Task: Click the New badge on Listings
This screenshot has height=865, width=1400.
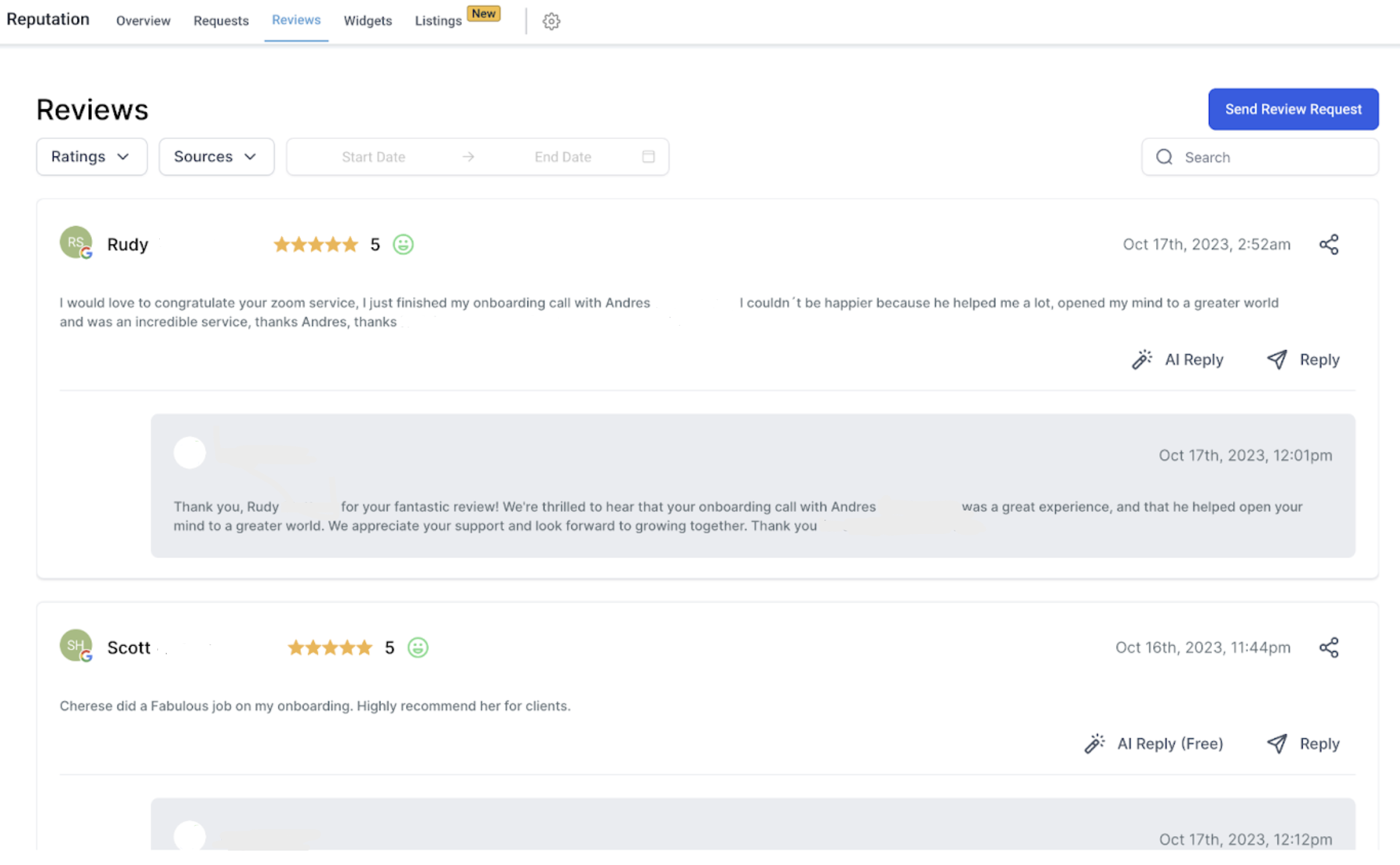Action: (x=484, y=14)
